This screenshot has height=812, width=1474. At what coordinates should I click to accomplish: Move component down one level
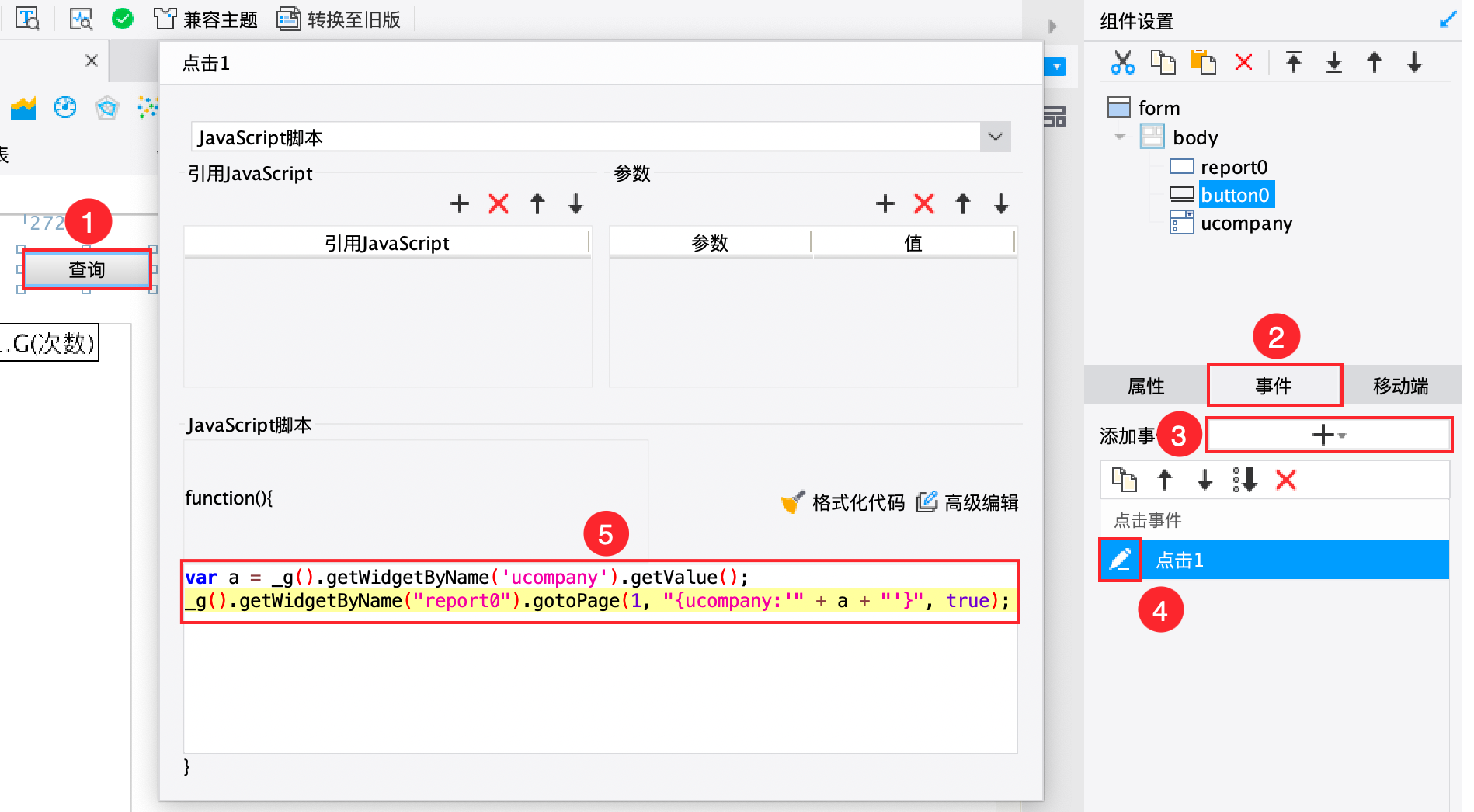[1414, 62]
